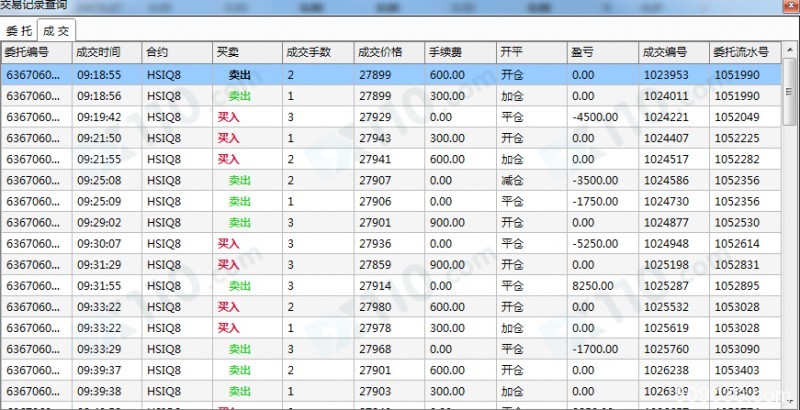Viewport: 800px width, 410px height.
Task: Click the loss value -5250.00
Action: click(595, 244)
